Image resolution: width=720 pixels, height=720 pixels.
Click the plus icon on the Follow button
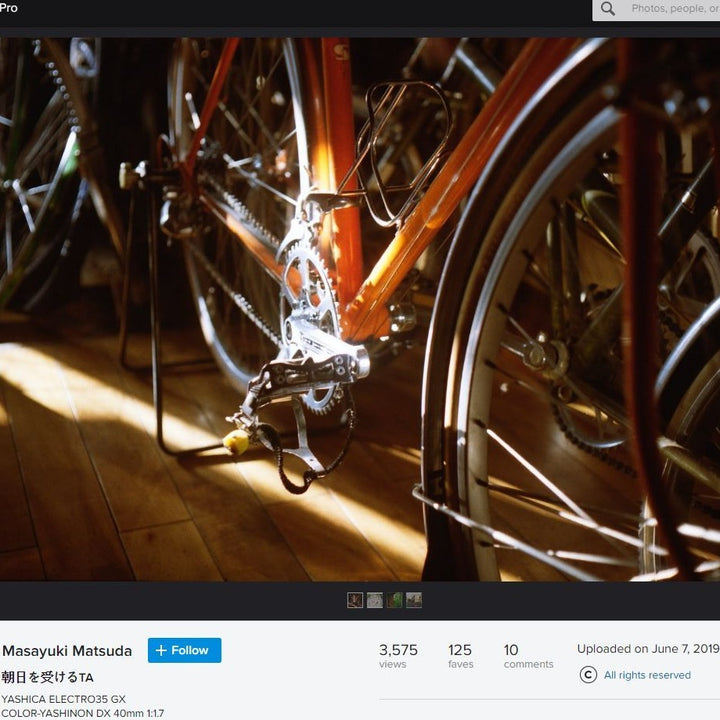click(161, 650)
